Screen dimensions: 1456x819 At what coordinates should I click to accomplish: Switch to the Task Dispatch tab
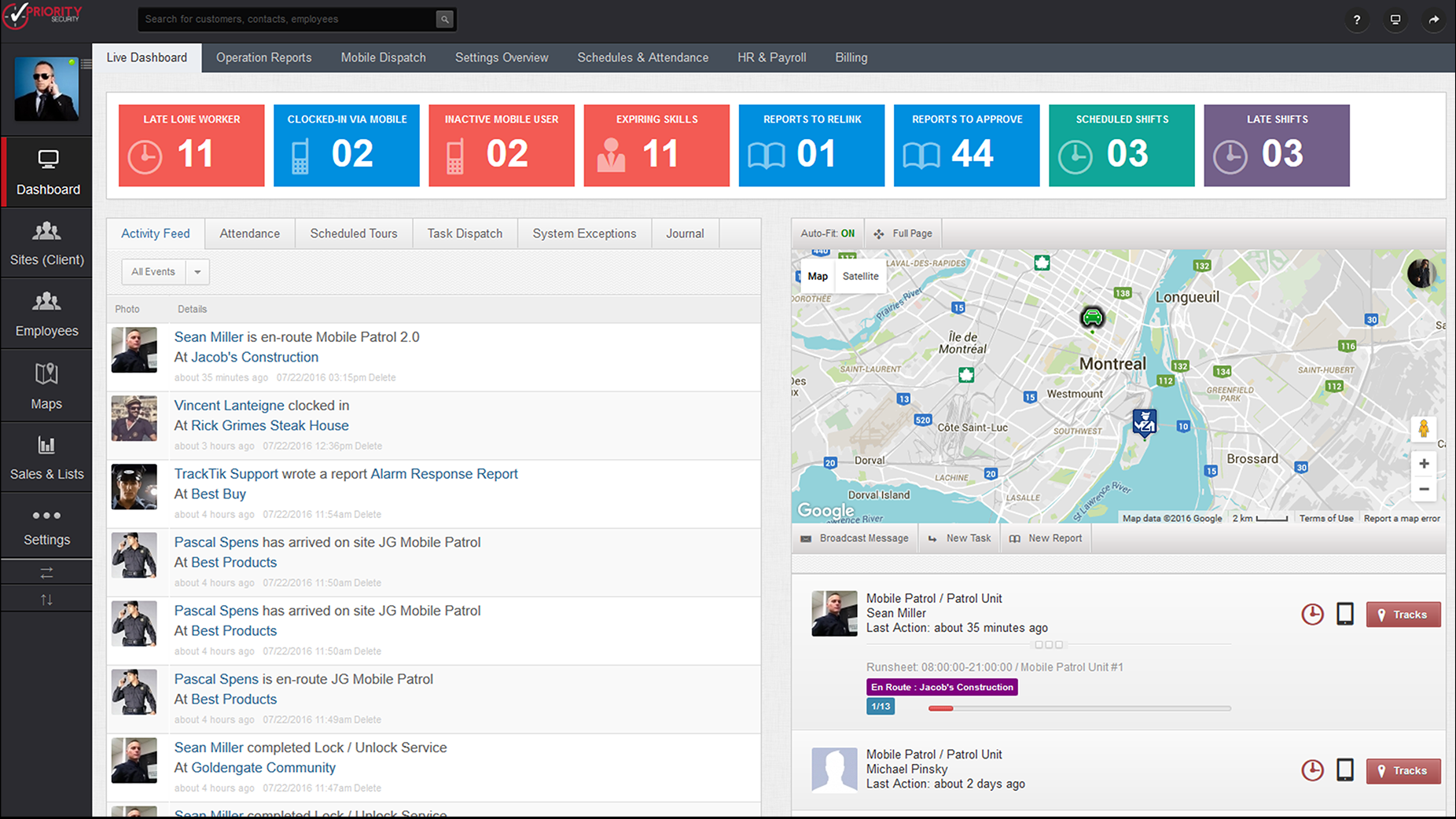465,233
